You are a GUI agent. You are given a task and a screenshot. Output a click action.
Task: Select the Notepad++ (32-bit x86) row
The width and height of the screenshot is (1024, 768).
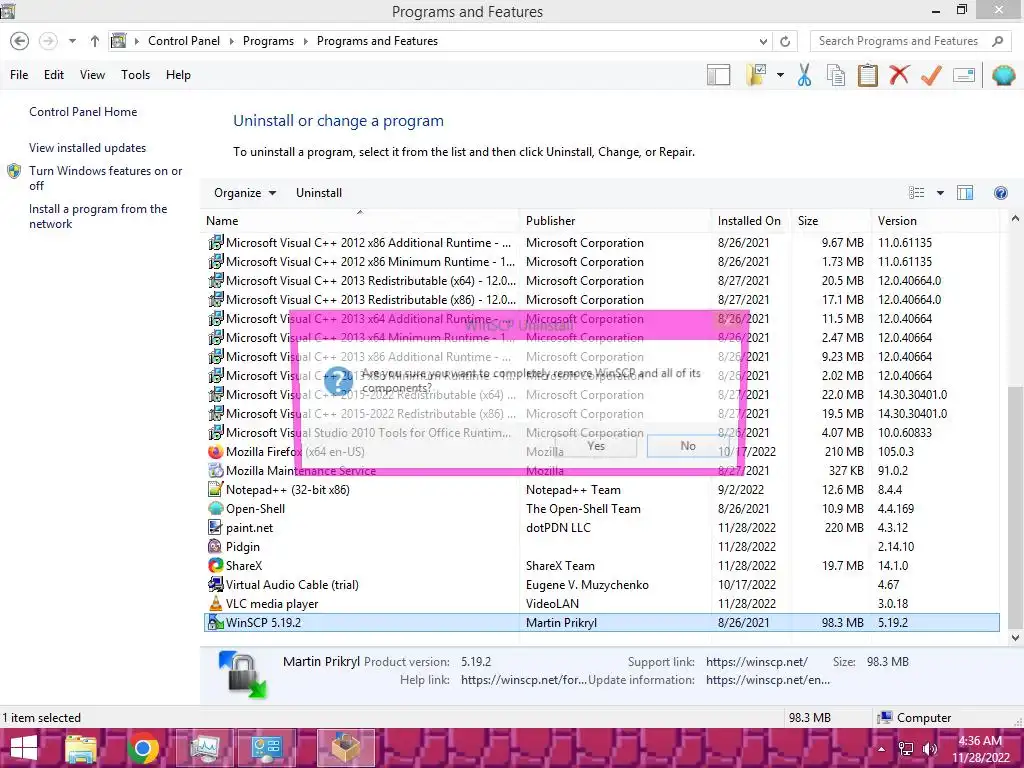(601, 490)
